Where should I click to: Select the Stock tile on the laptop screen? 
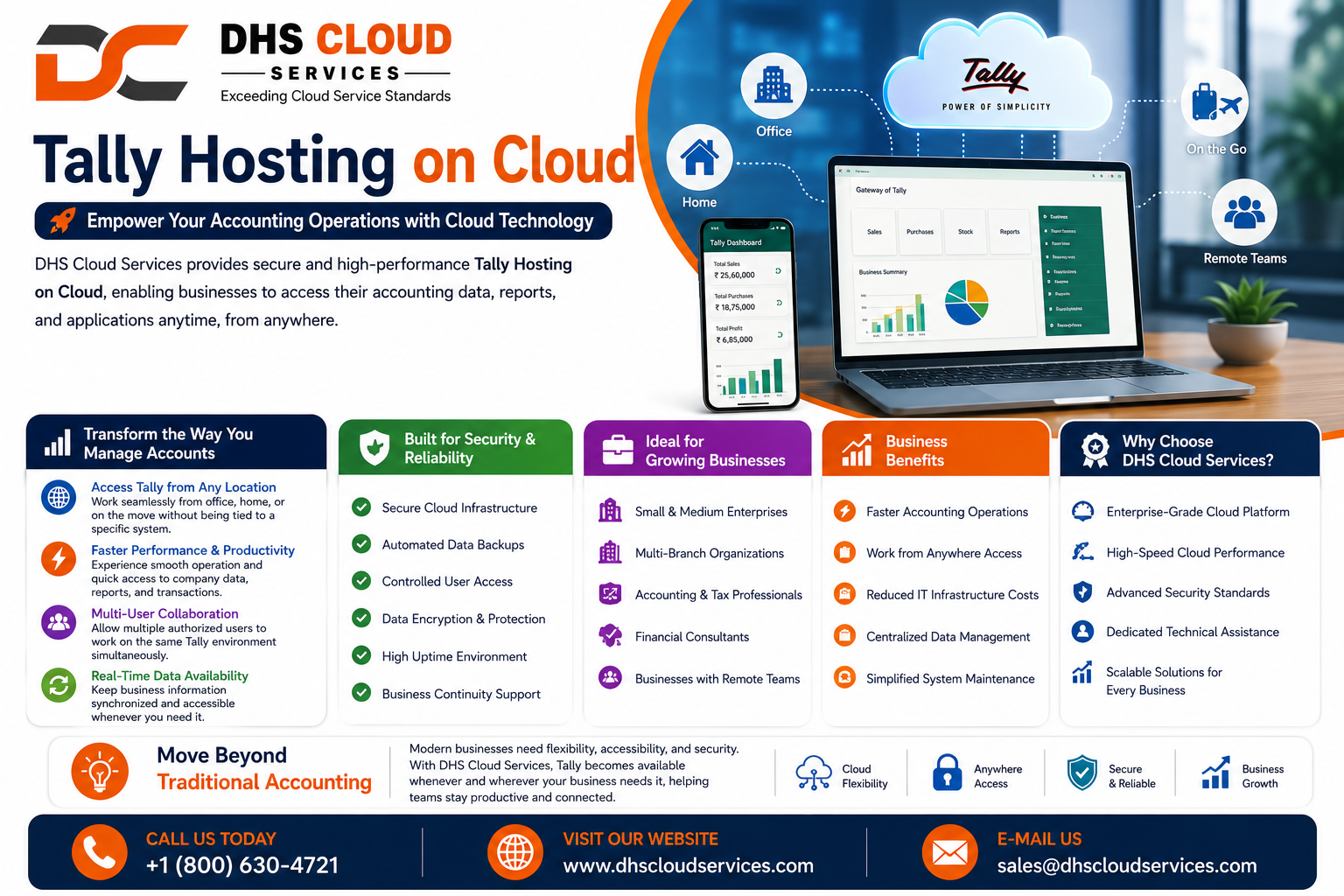pyautogui.click(x=966, y=232)
